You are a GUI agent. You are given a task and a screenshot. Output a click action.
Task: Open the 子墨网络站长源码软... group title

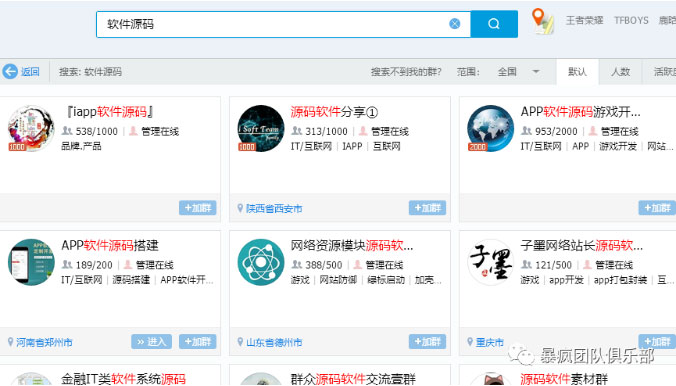tap(582, 246)
